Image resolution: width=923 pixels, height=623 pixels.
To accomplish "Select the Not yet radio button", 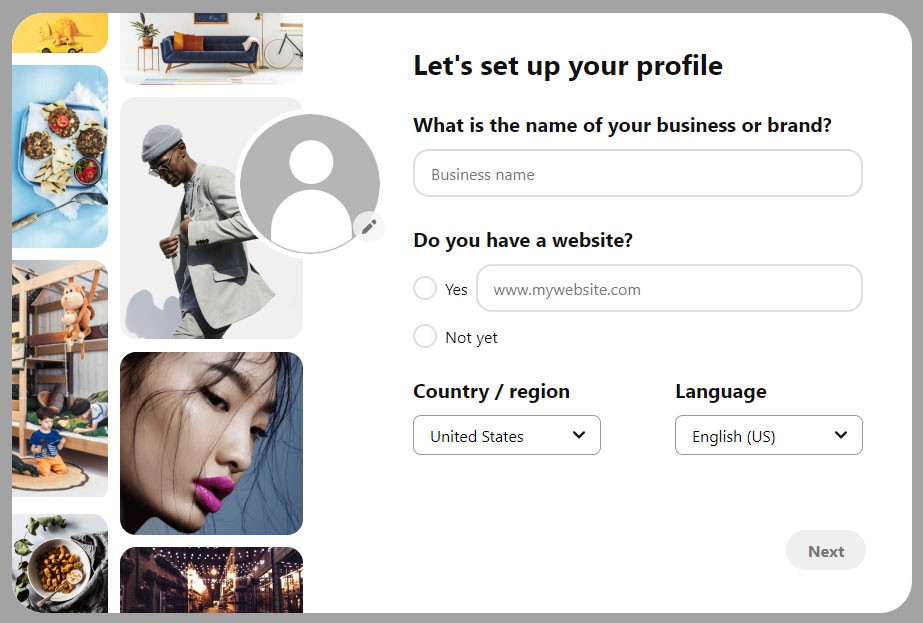I will (x=424, y=336).
